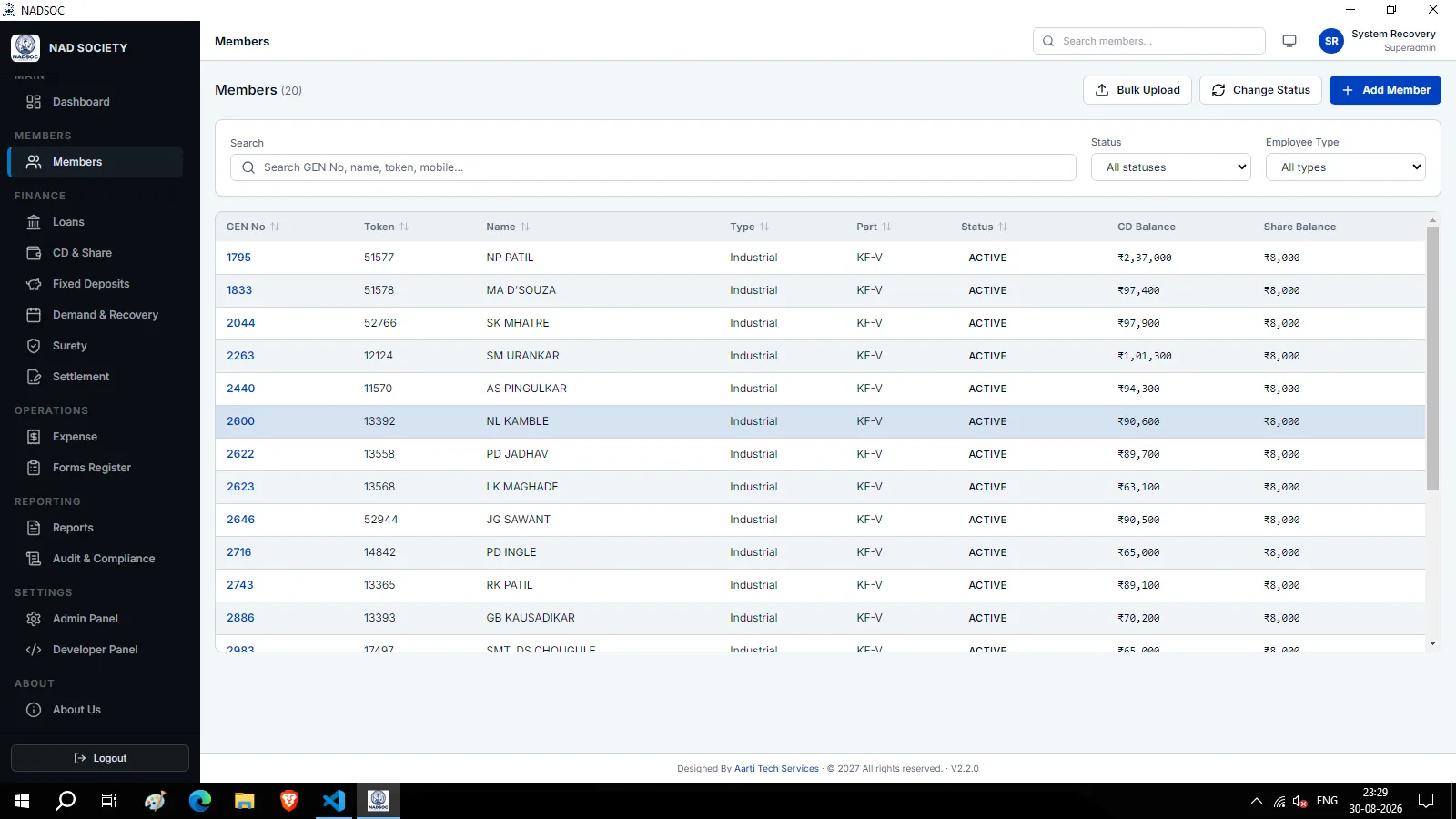The height and width of the screenshot is (819, 1456).
Task: Click the Change Status button
Action: pos(1260,90)
